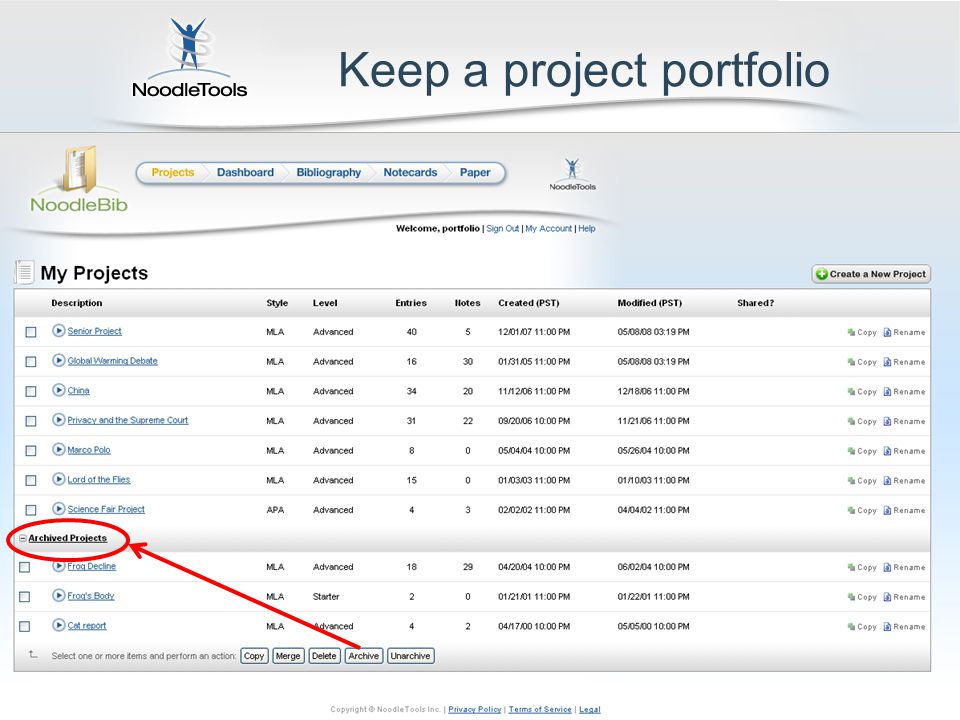Open the My Account link

tap(549, 228)
